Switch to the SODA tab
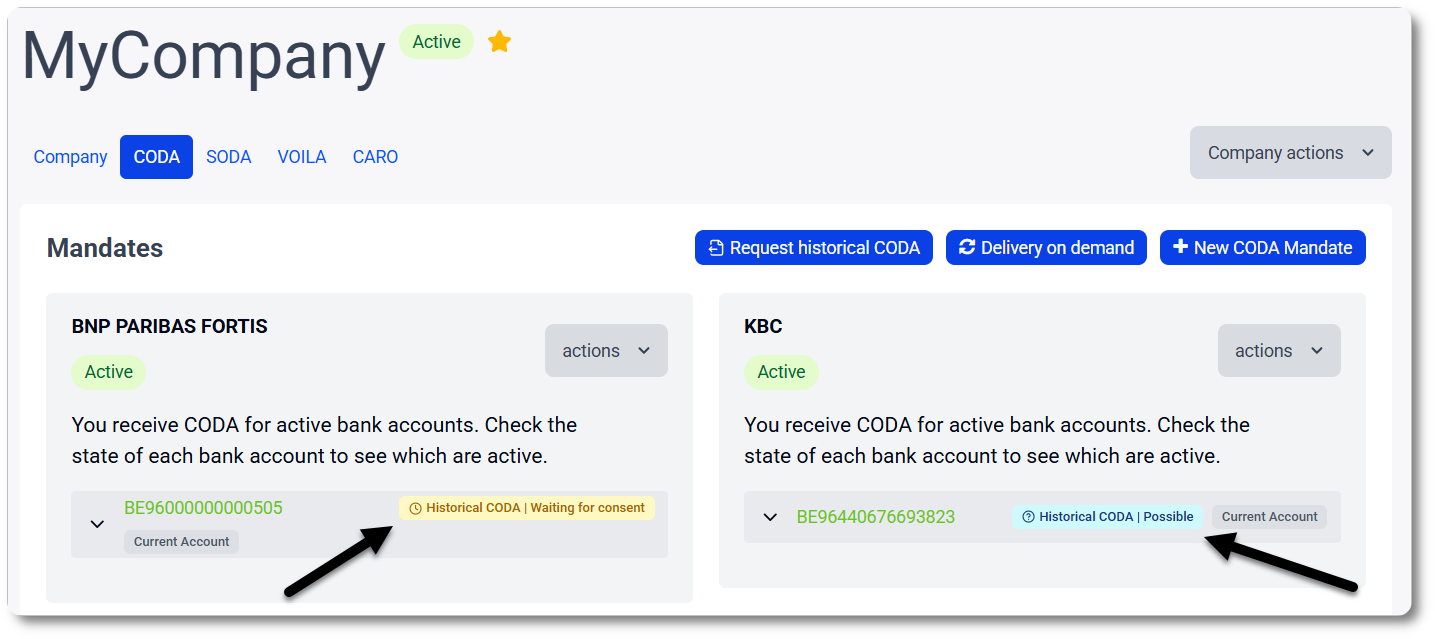 pyautogui.click(x=228, y=156)
